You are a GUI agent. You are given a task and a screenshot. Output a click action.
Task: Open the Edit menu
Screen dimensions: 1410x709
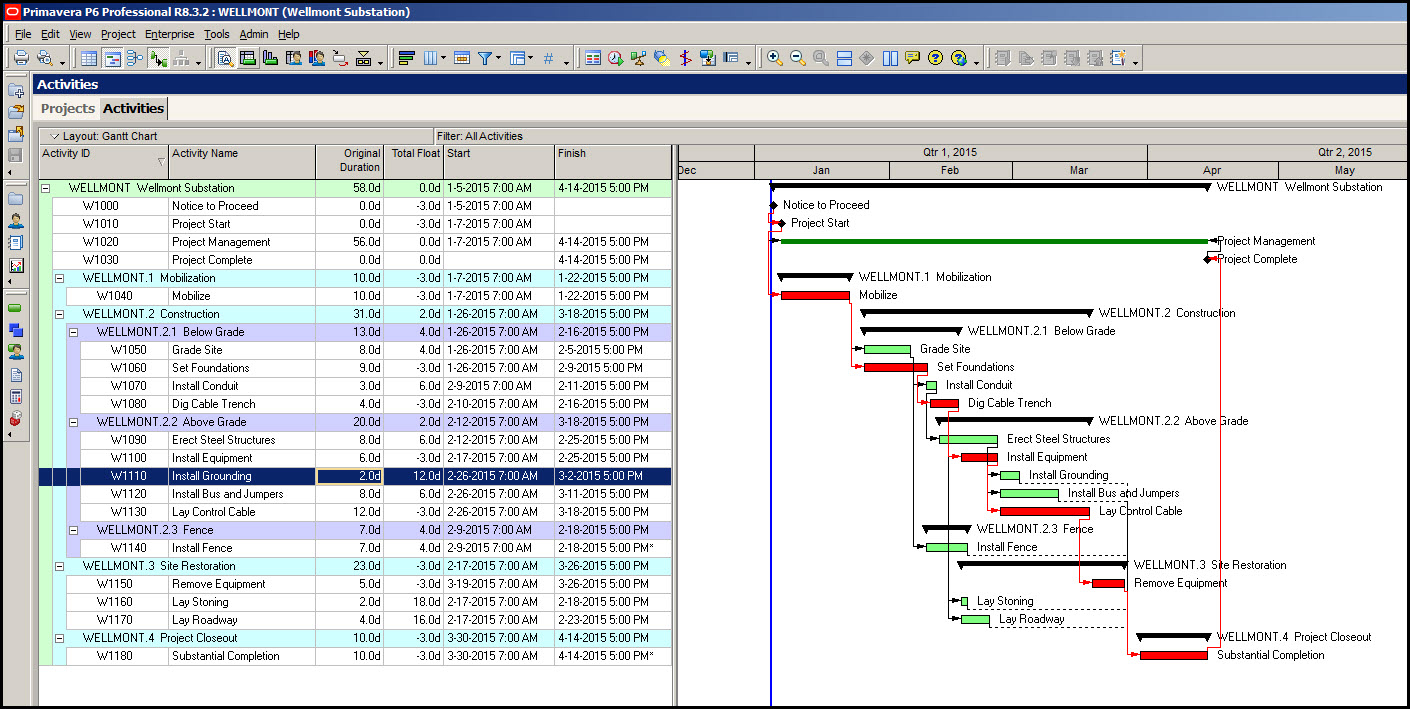pos(50,34)
